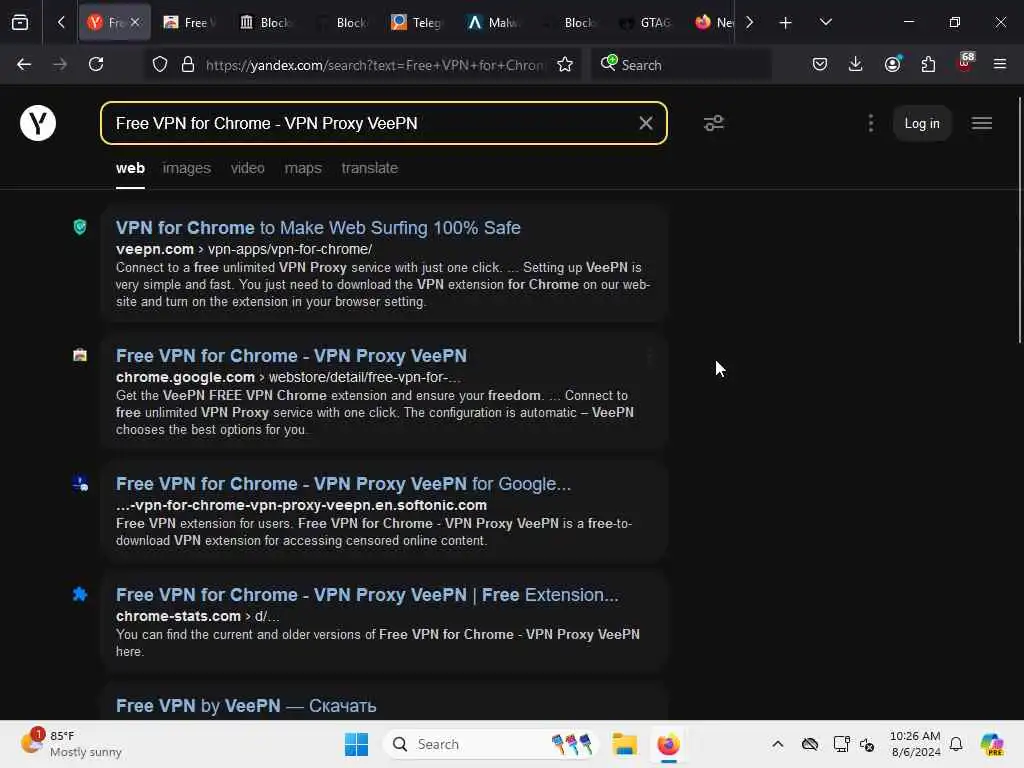Viewport: 1024px width, 768px height.
Task: Open Yandex search filter settings icon
Action: click(714, 123)
